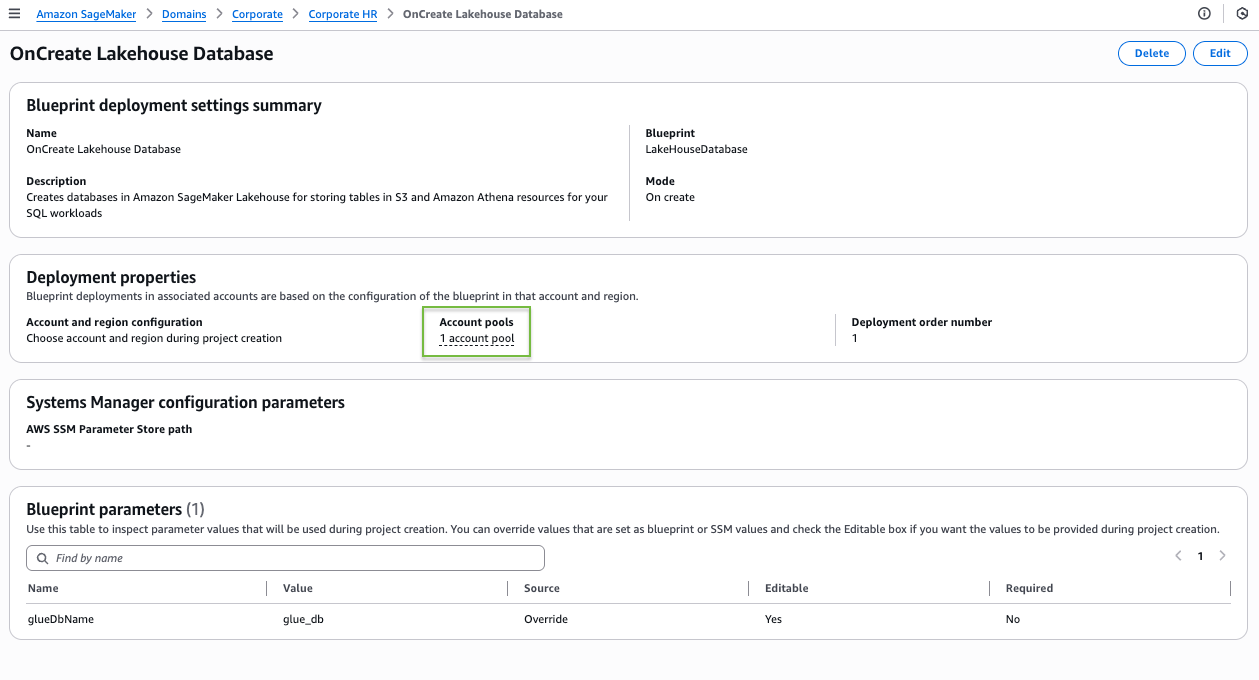Click the LakeHouseDatabase blueprint value
Screen dimensions: 1259x680
[697, 149]
